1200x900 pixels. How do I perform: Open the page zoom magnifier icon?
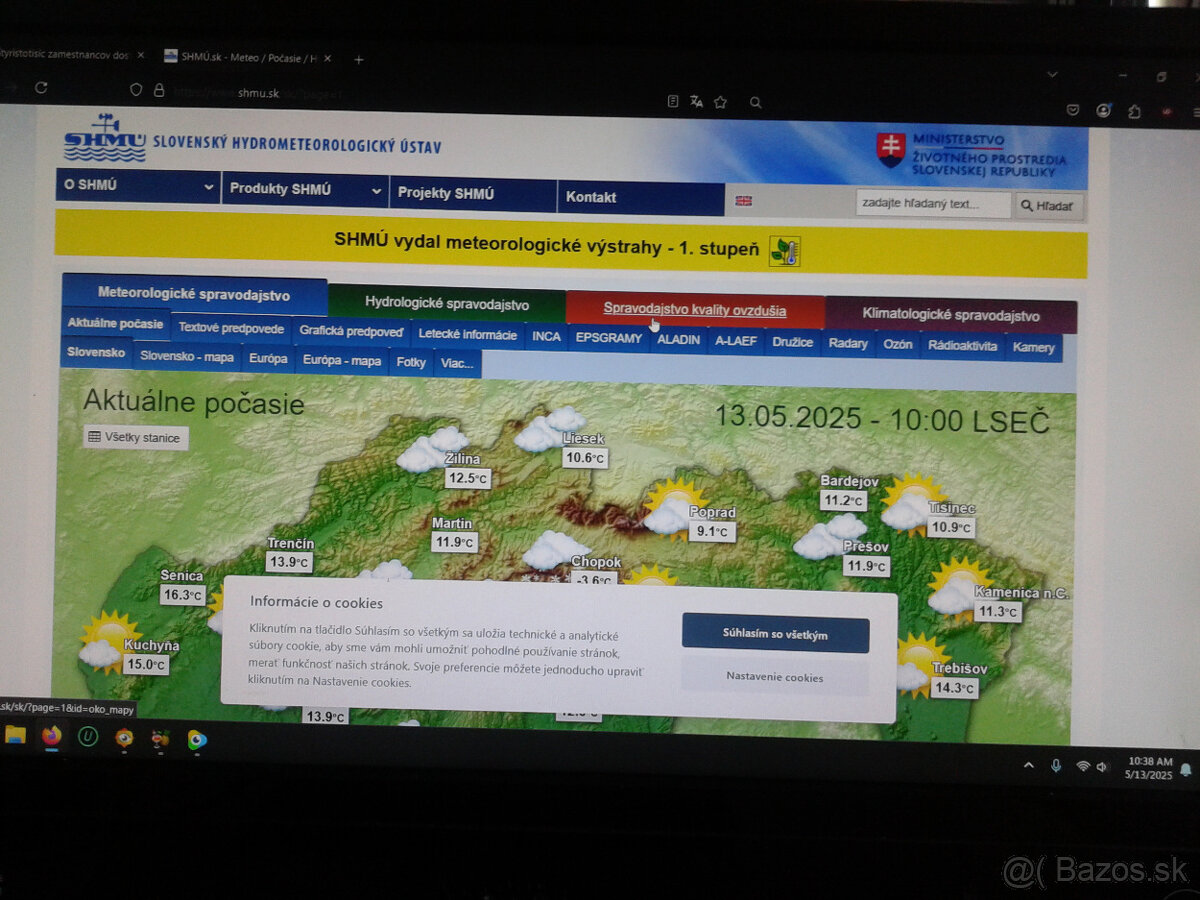click(x=756, y=102)
